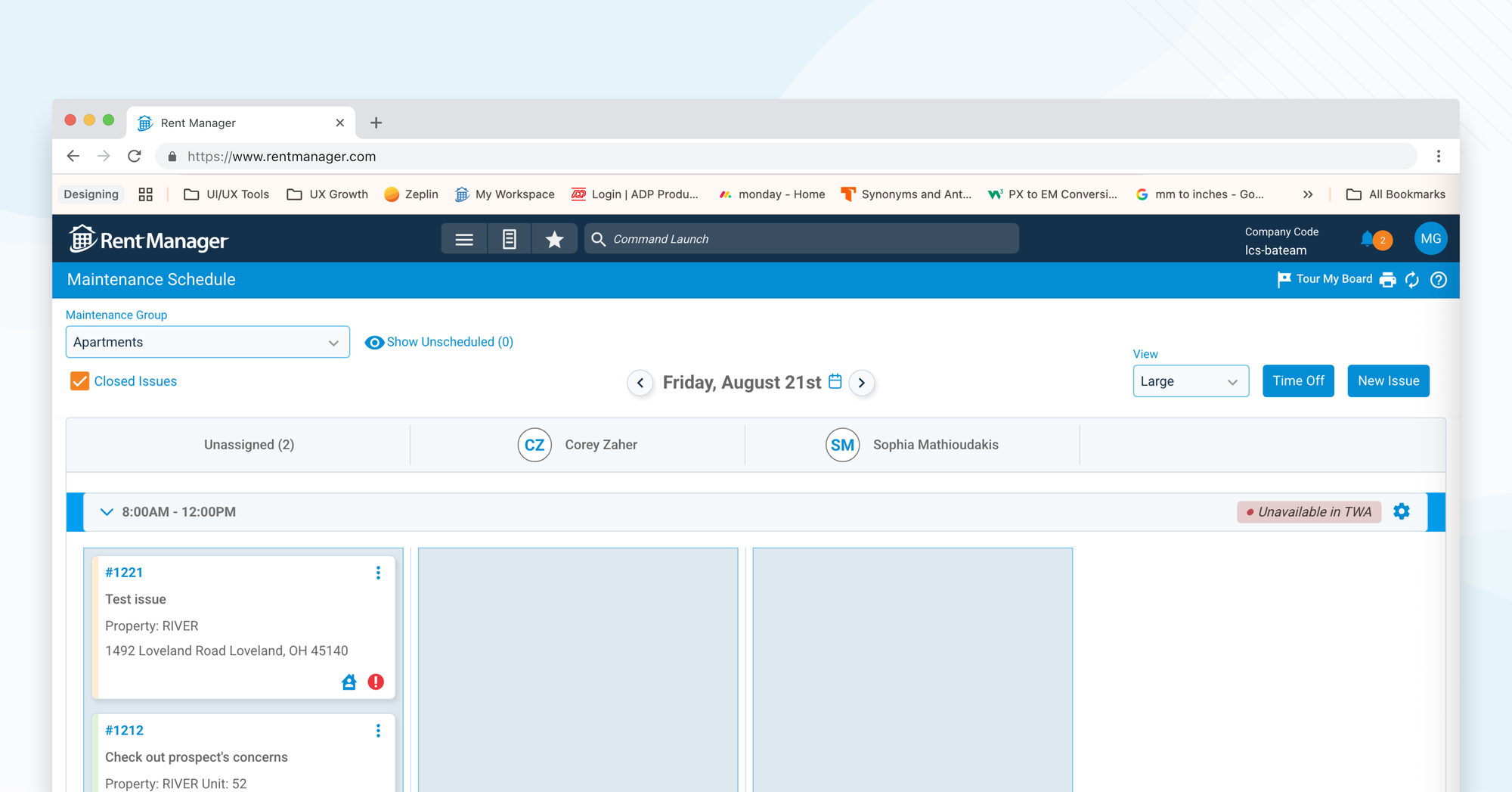Click the lcs-bateam company code
Screen dimensions: 1512x792
(x=1275, y=250)
